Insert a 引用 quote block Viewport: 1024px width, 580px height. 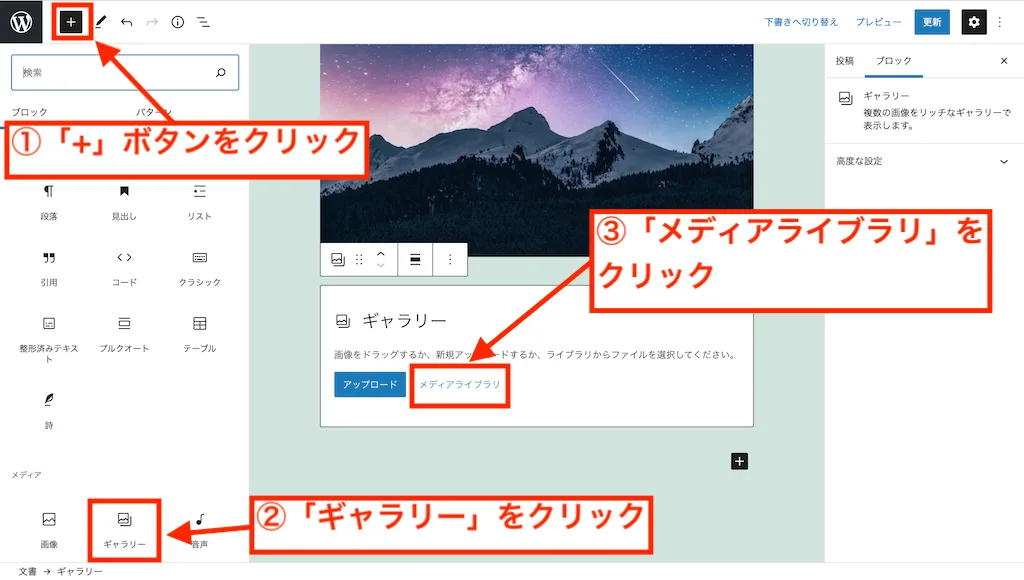pyautogui.click(x=49, y=268)
